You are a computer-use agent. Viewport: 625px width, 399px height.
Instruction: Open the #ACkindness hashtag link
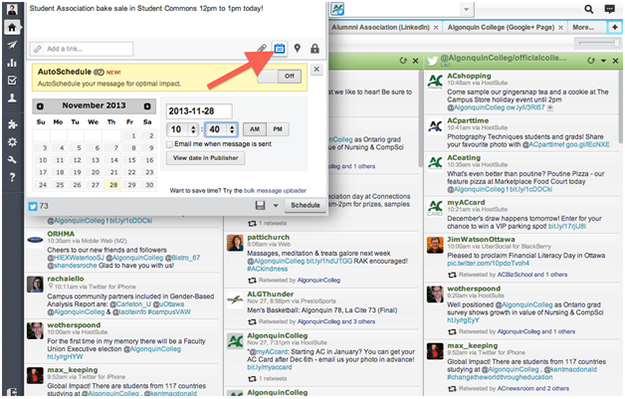267,269
